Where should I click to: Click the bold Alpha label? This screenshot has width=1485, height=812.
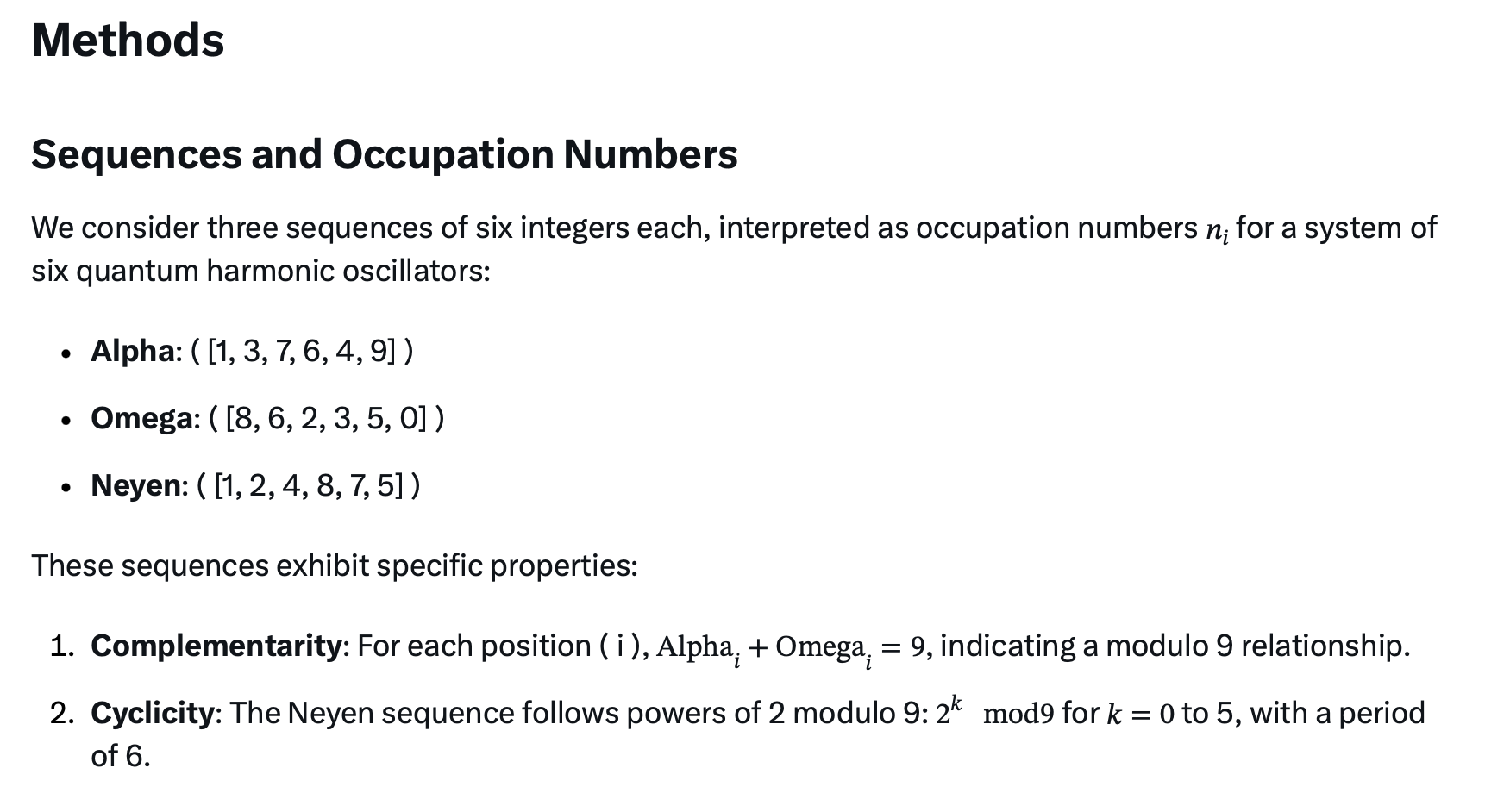pos(133,351)
